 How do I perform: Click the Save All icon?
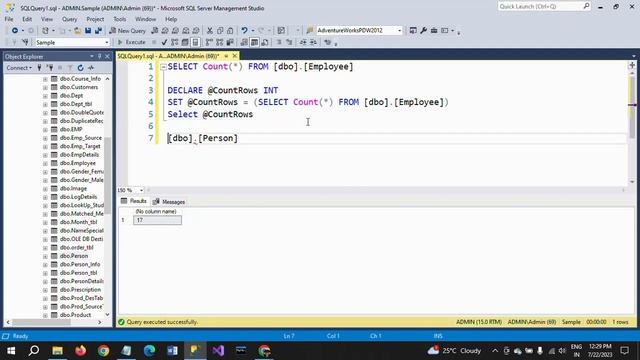coord(98,31)
